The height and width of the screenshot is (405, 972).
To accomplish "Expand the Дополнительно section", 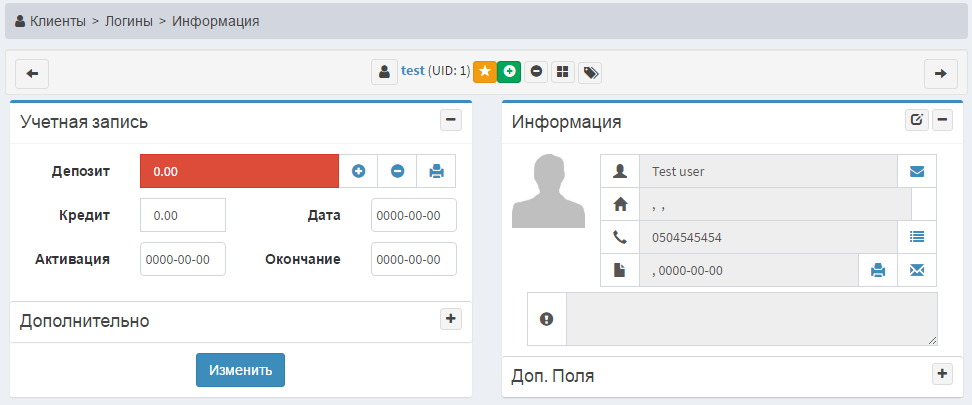I will coord(450,319).
